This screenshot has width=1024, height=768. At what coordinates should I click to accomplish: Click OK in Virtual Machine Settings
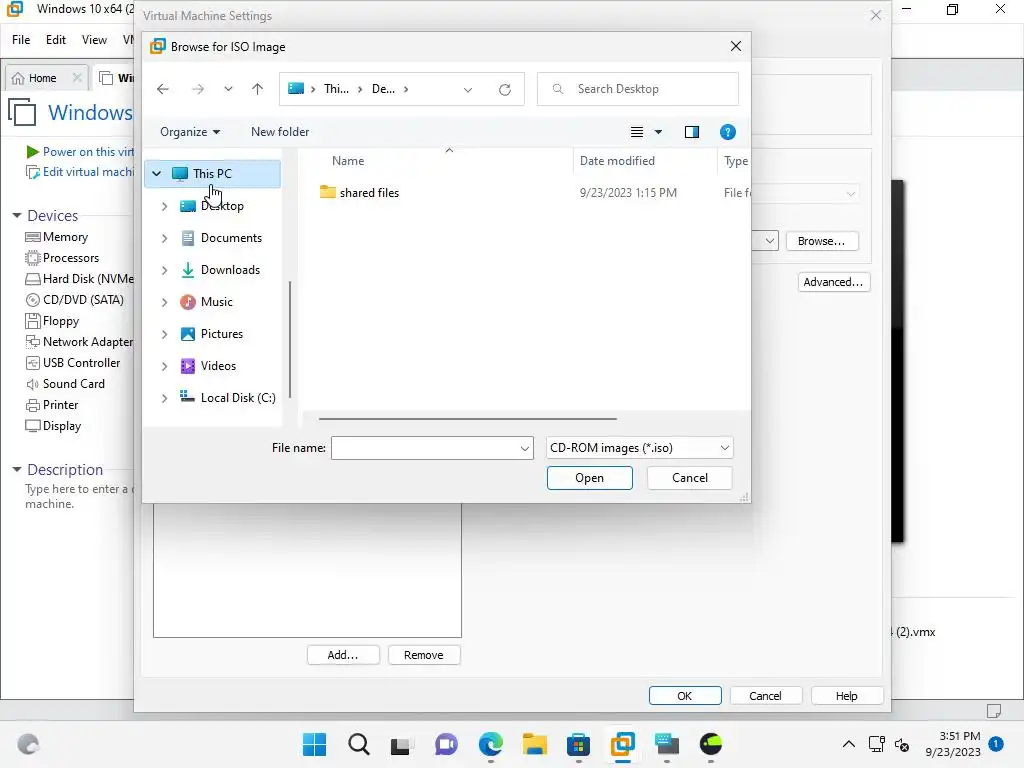pos(684,696)
